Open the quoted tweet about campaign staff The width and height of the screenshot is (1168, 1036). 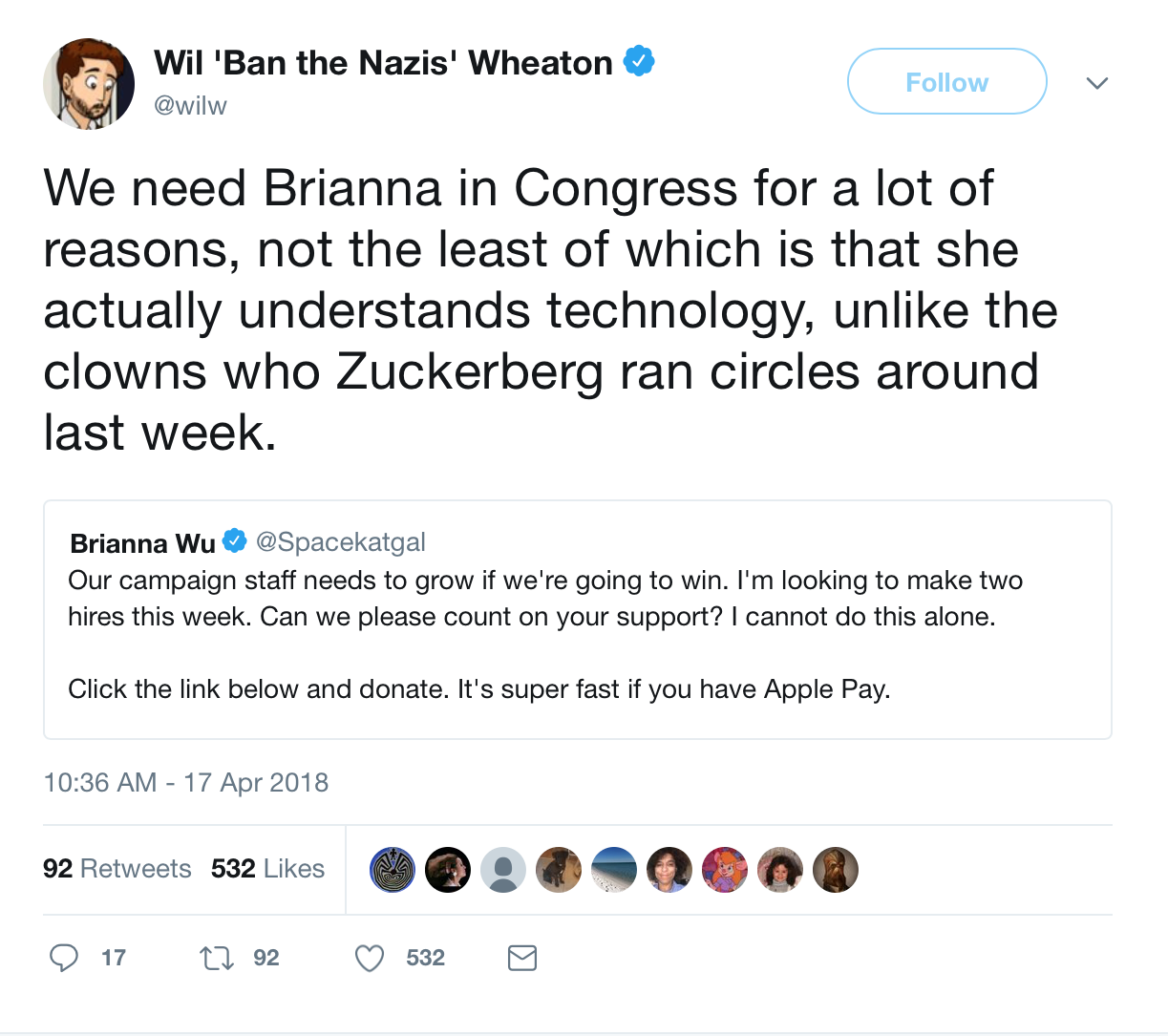point(578,620)
